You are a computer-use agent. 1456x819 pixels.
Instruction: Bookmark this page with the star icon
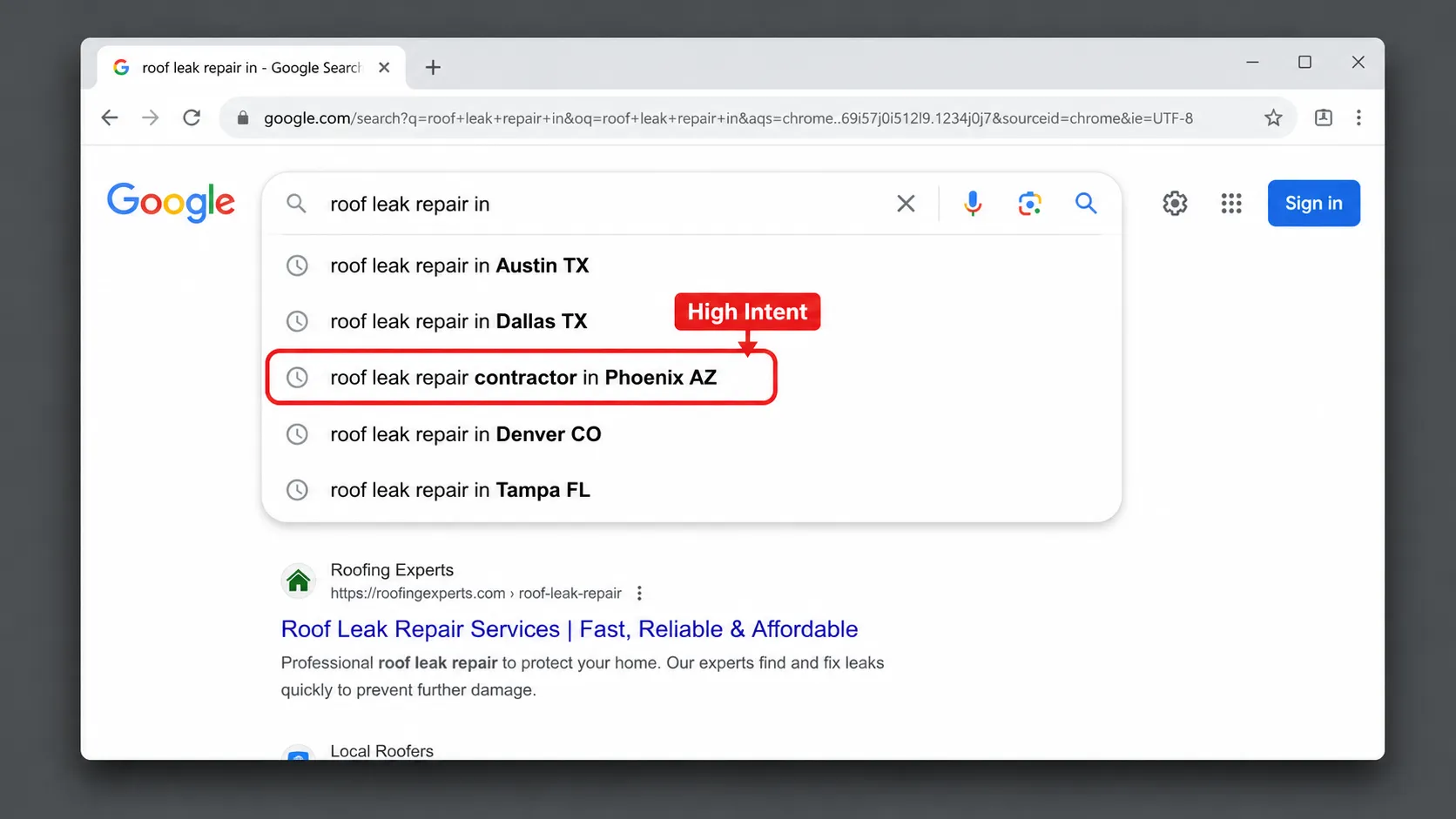[1273, 117]
